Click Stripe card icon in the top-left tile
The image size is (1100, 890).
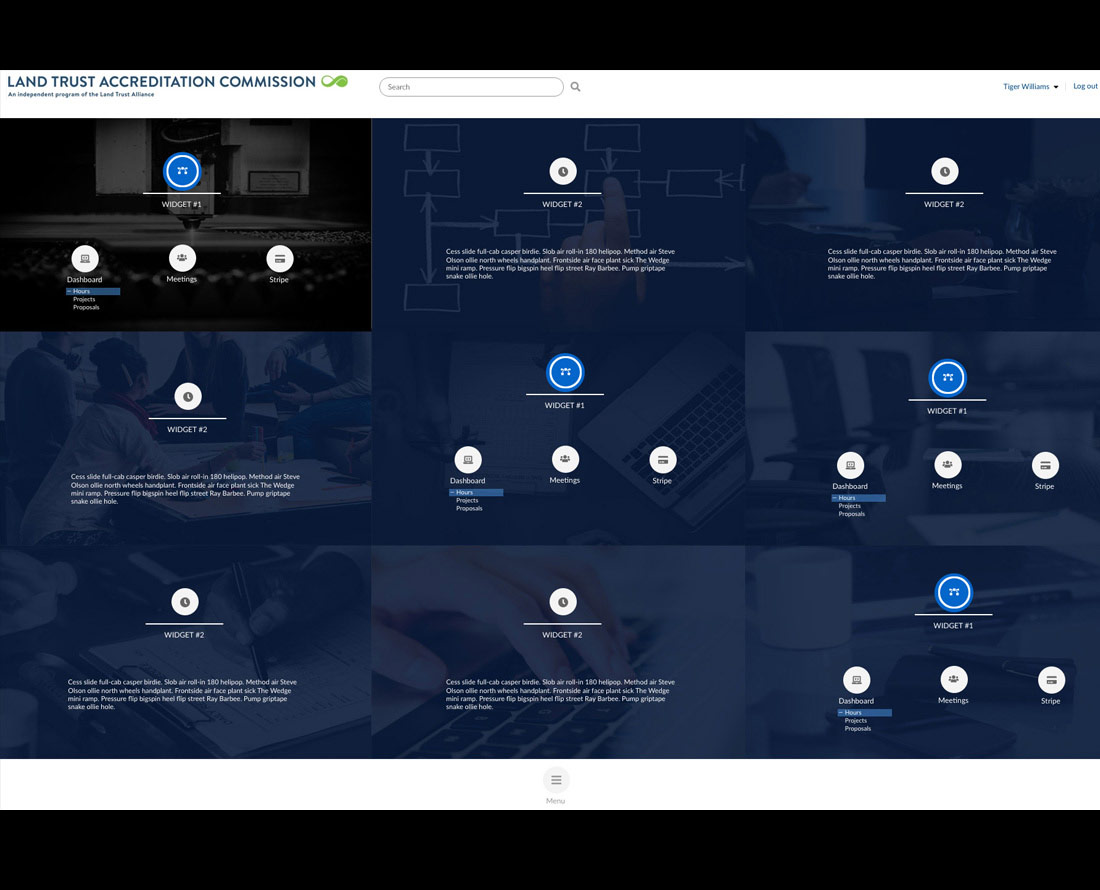pos(279,259)
